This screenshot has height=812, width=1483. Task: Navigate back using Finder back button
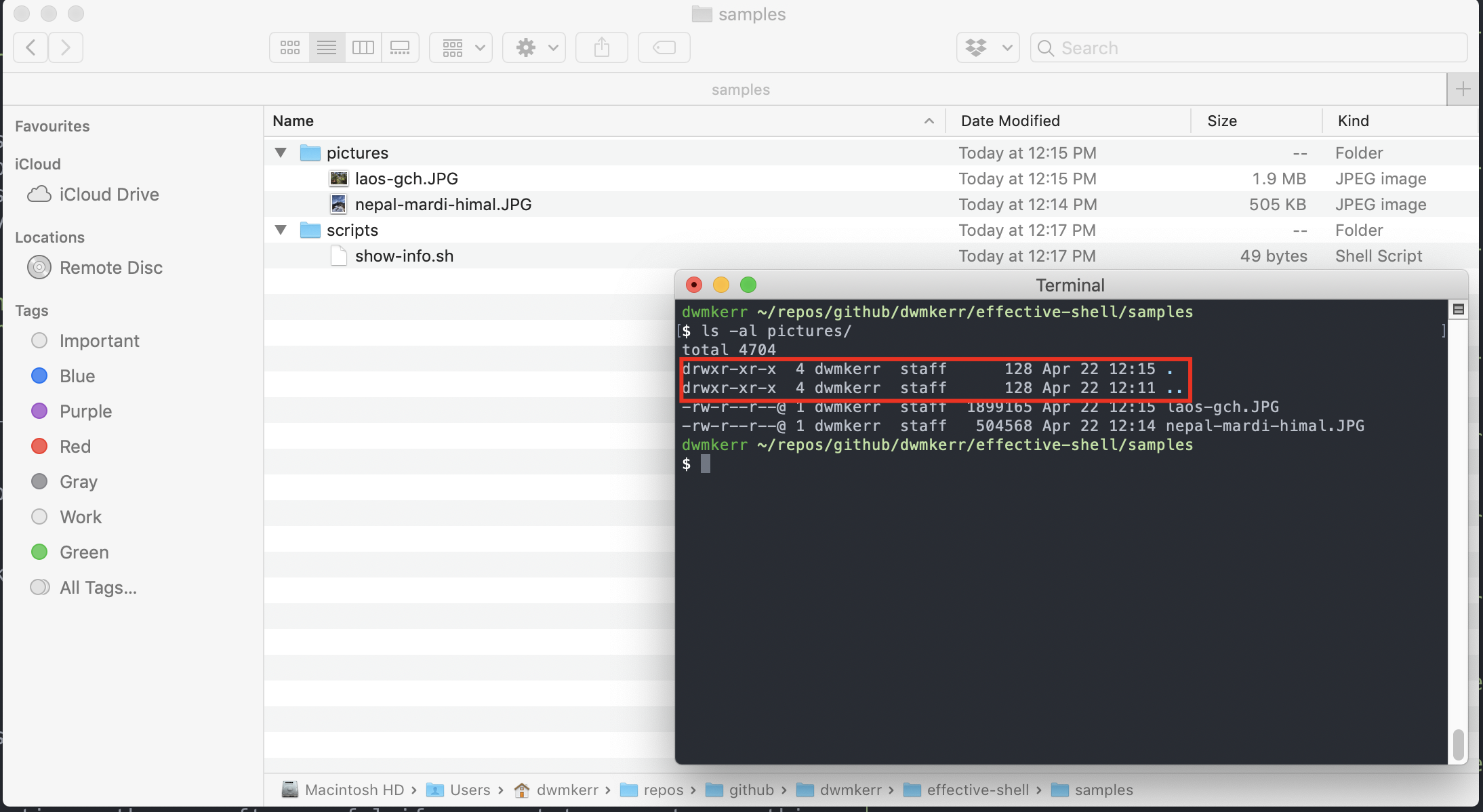(x=31, y=47)
